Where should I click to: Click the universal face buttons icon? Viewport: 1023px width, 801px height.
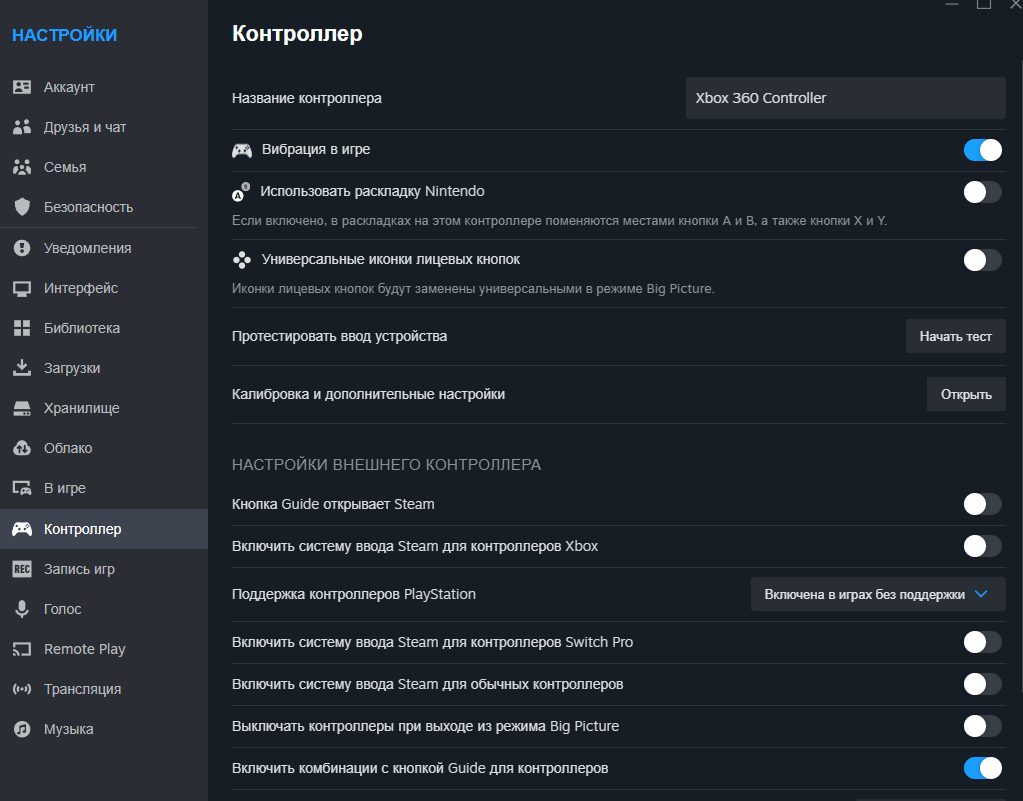(x=242, y=260)
